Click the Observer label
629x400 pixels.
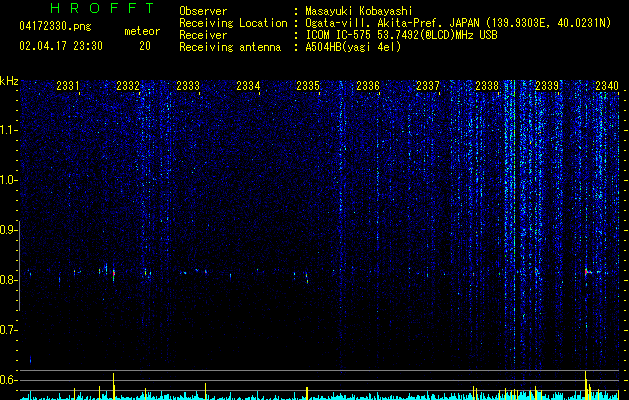click(x=203, y=11)
